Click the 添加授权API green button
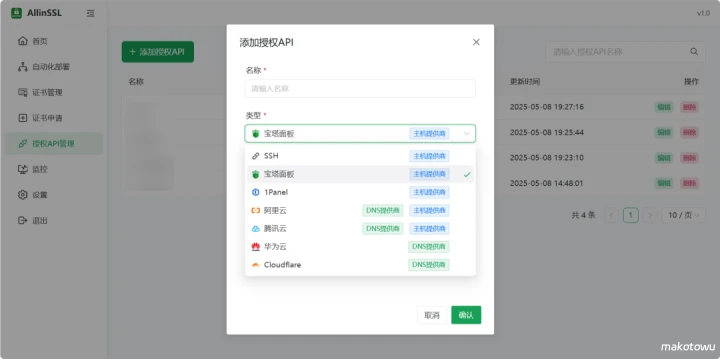The width and height of the screenshot is (720, 360). tap(158, 52)
